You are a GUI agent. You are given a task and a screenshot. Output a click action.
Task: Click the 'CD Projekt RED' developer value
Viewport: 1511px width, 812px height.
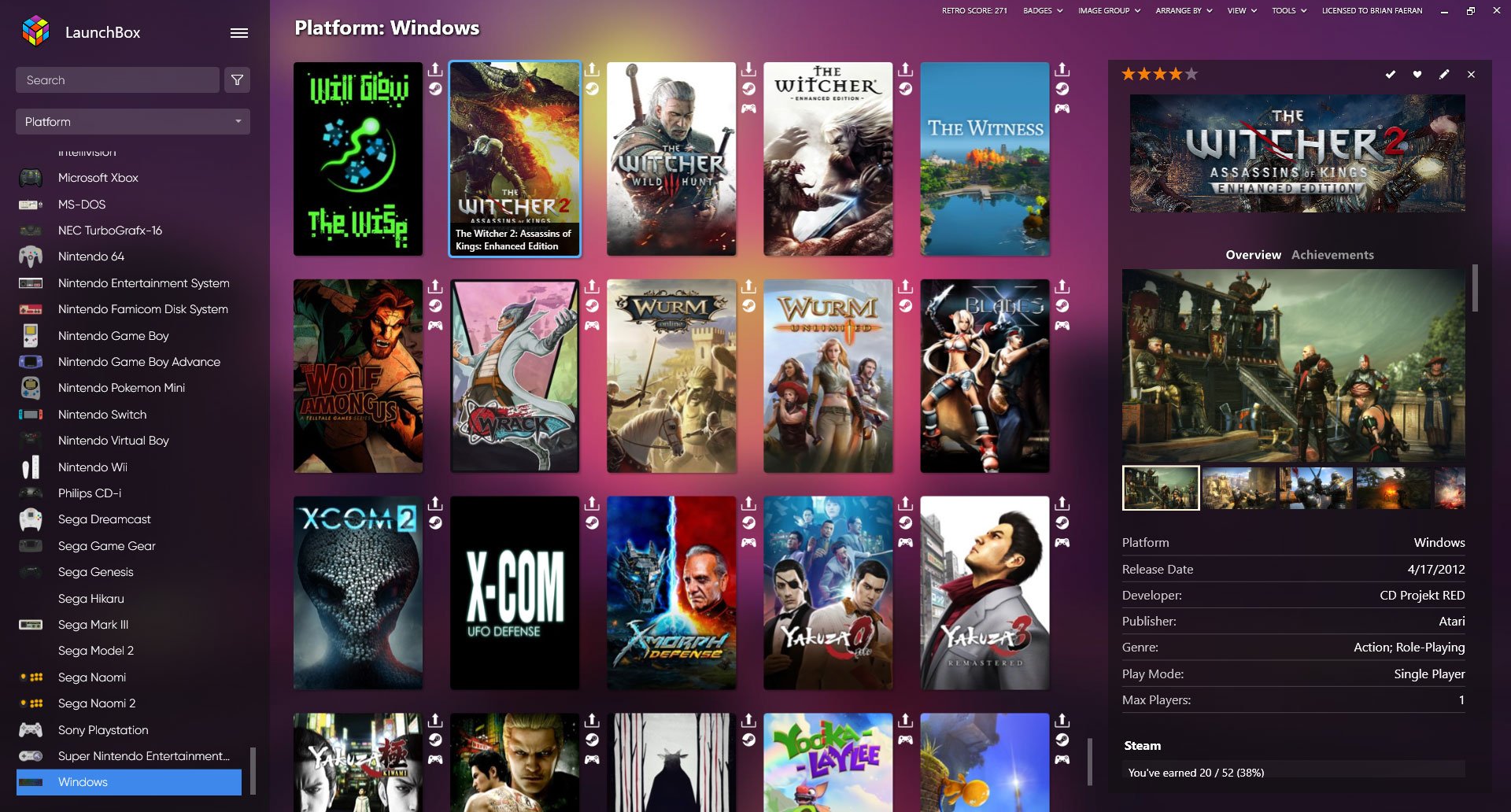tap(1422, 596)
